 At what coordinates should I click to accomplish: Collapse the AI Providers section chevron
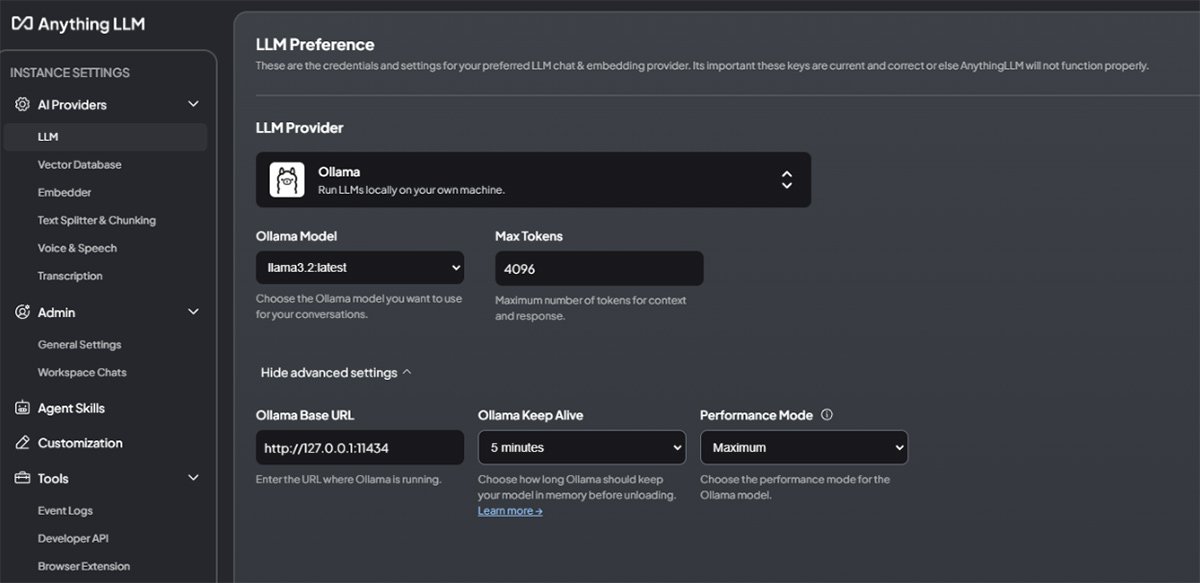[194, 105]
